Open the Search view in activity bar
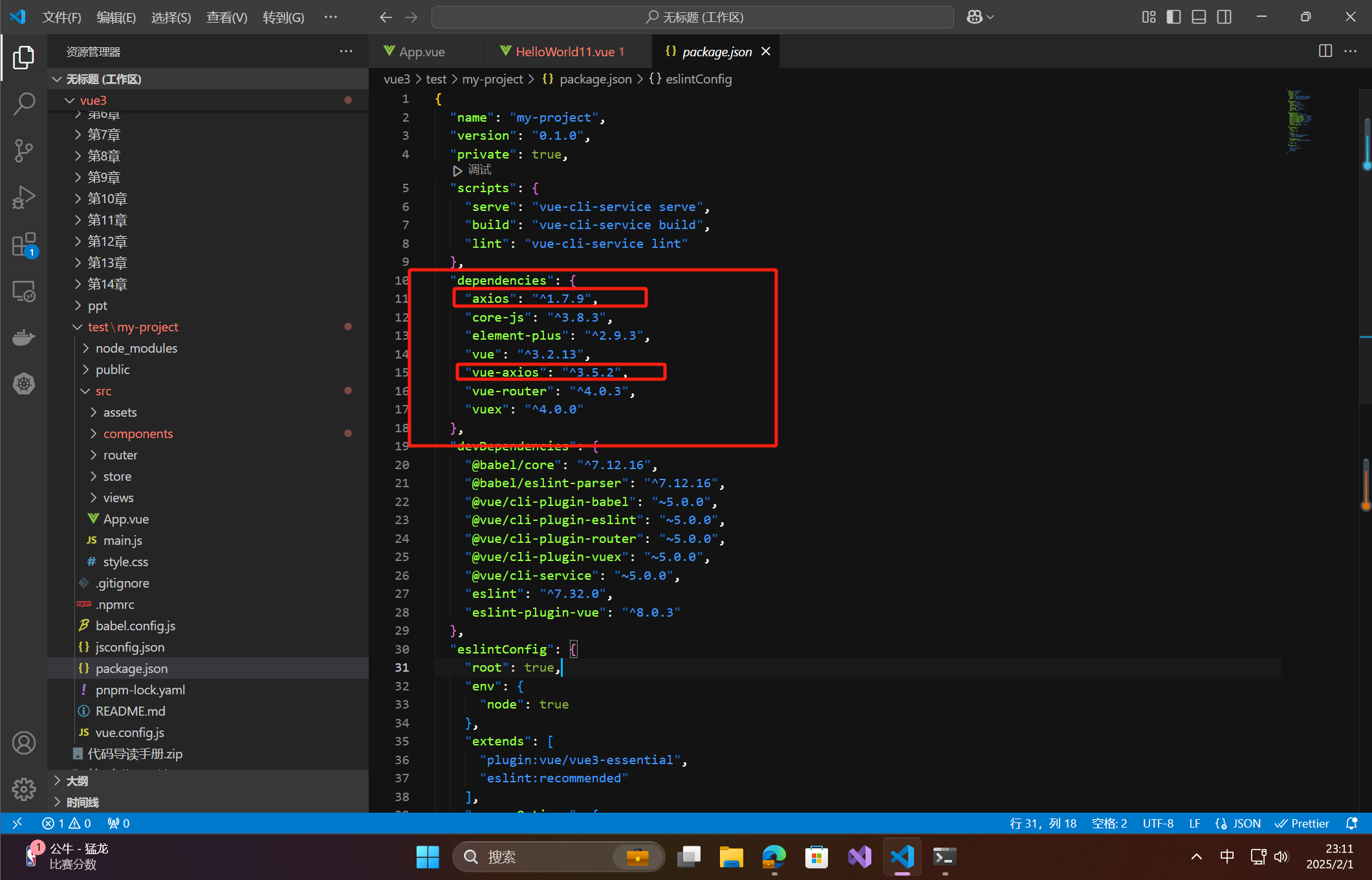The width and height of the screenshot is (1372, 880). pyautogui.click(x=24, y=104)
